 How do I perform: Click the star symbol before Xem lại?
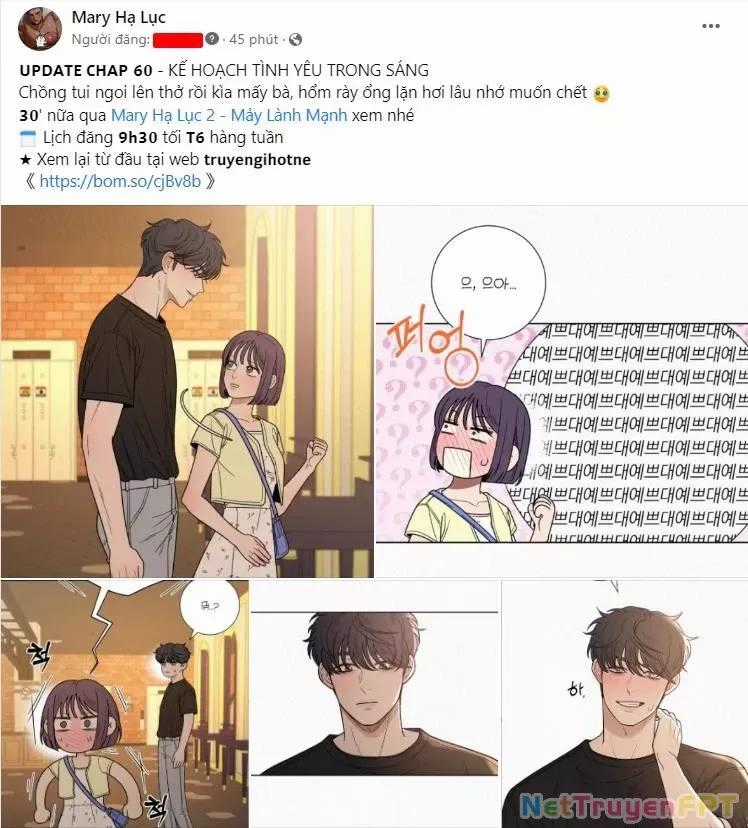(25, 159)
